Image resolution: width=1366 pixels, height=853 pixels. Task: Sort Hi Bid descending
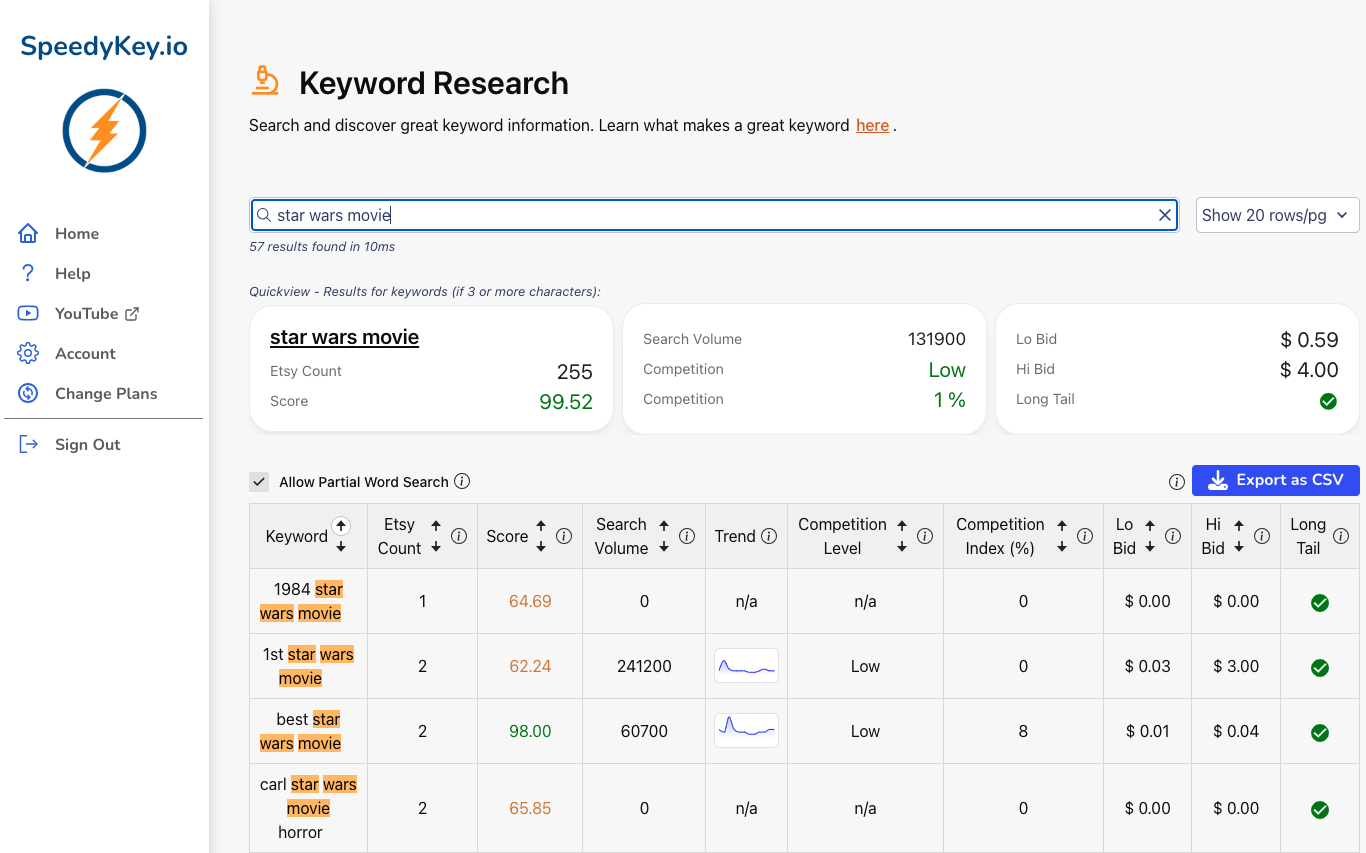pos(1239,547)
